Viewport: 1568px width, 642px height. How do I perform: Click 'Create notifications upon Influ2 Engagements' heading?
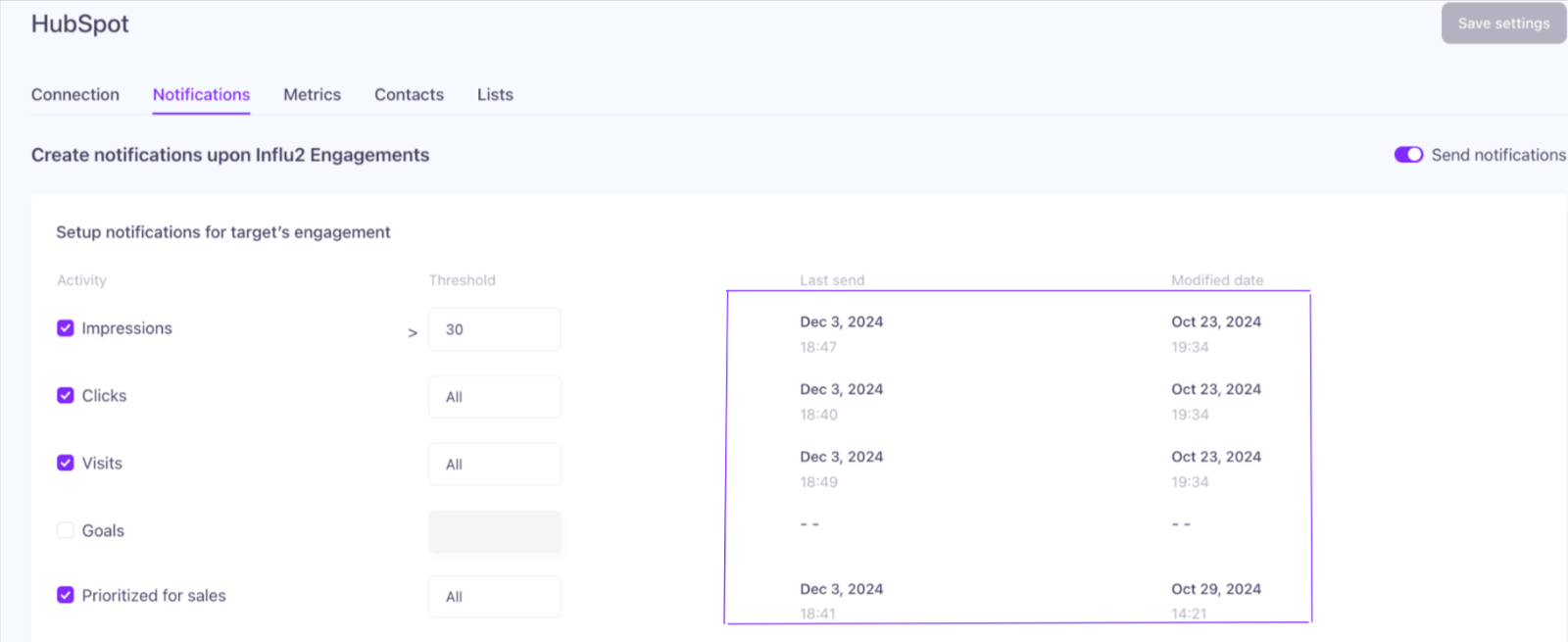coord(230,155)
